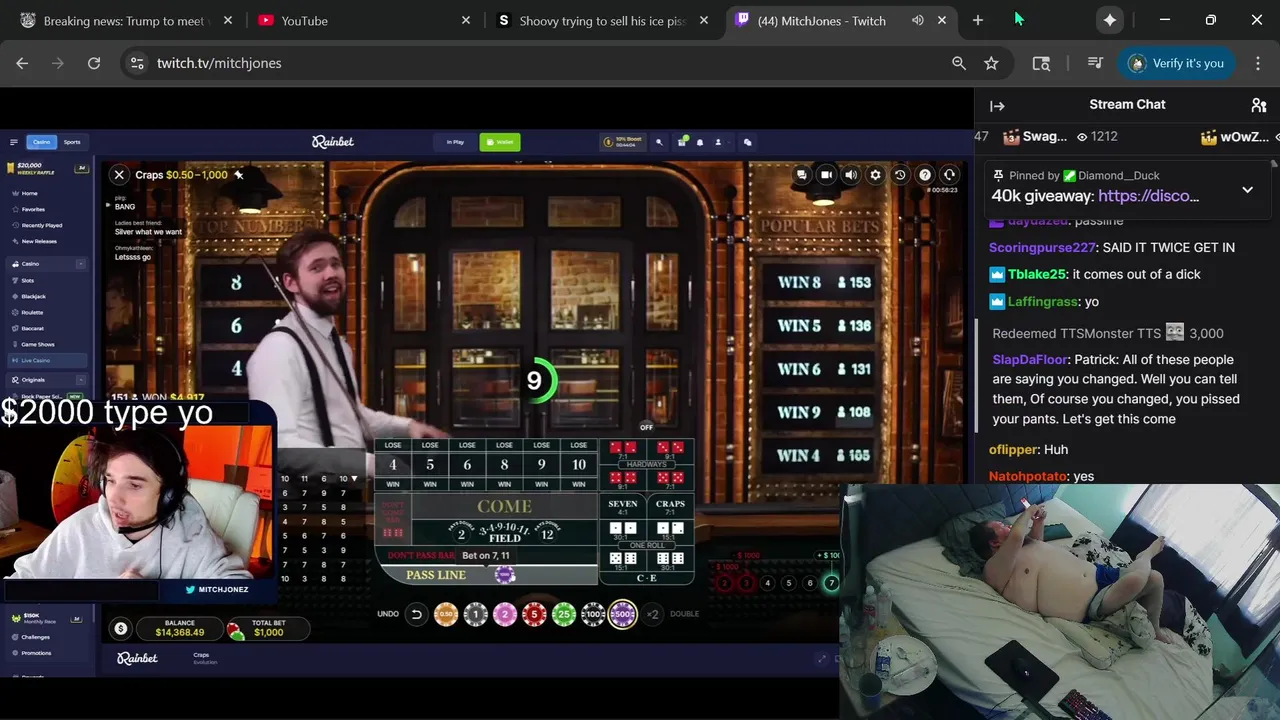
Task: Bet on place number 6
Action: tap(467, 464)
